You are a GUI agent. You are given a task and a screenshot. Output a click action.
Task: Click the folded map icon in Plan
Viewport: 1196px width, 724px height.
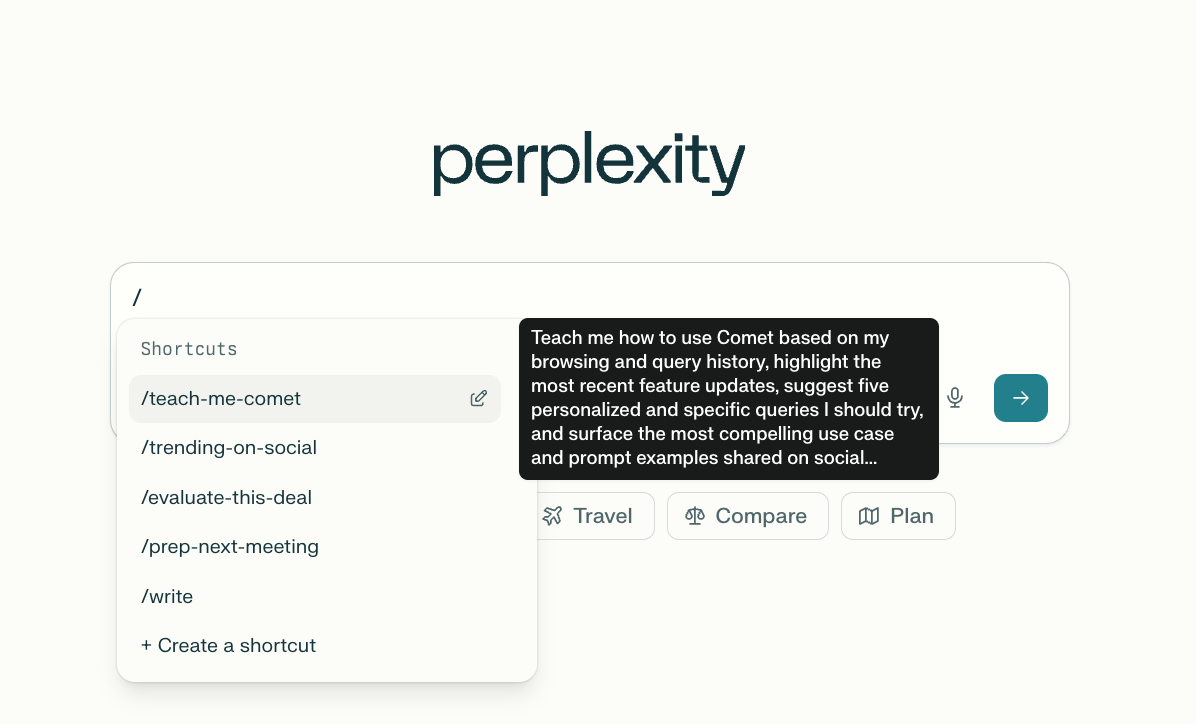click(869, 516)
